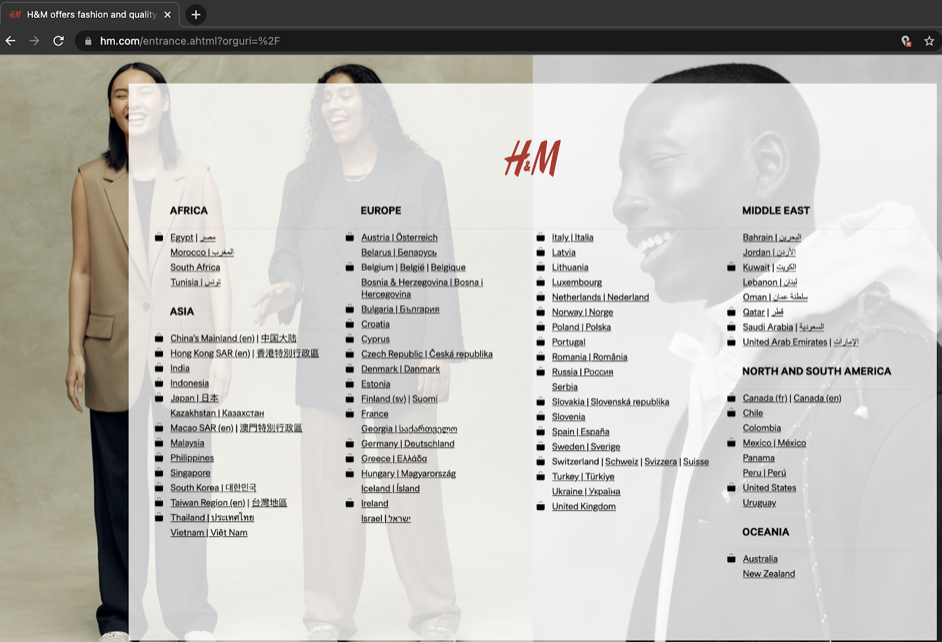Screen dimensions: 942x642
Task: Open the South Africa link
Action: pos(195,267)
